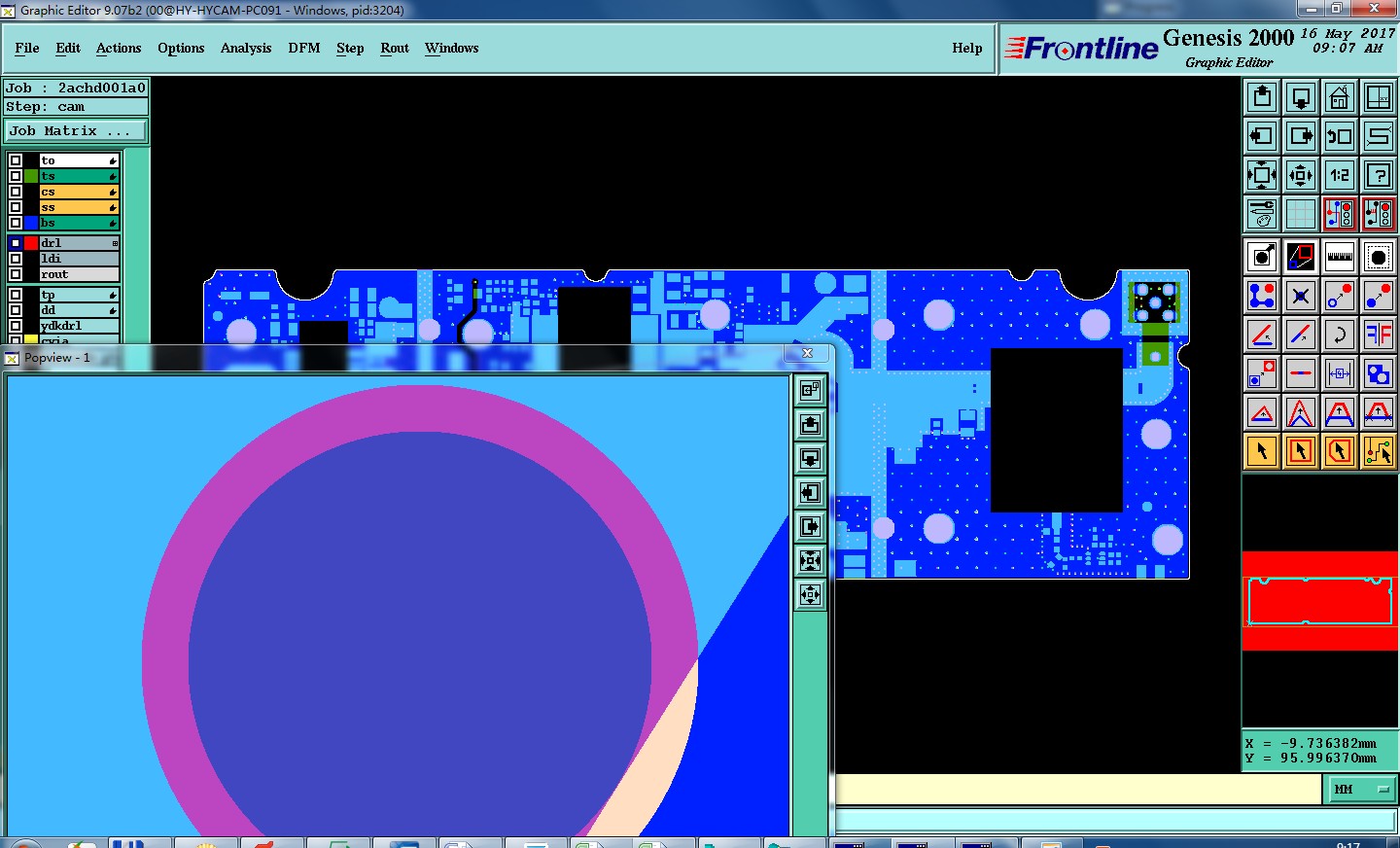This screenshot has height=848, width=1400.
Task: Open the wrench and palette display options icon
Action: (1262, 214)
